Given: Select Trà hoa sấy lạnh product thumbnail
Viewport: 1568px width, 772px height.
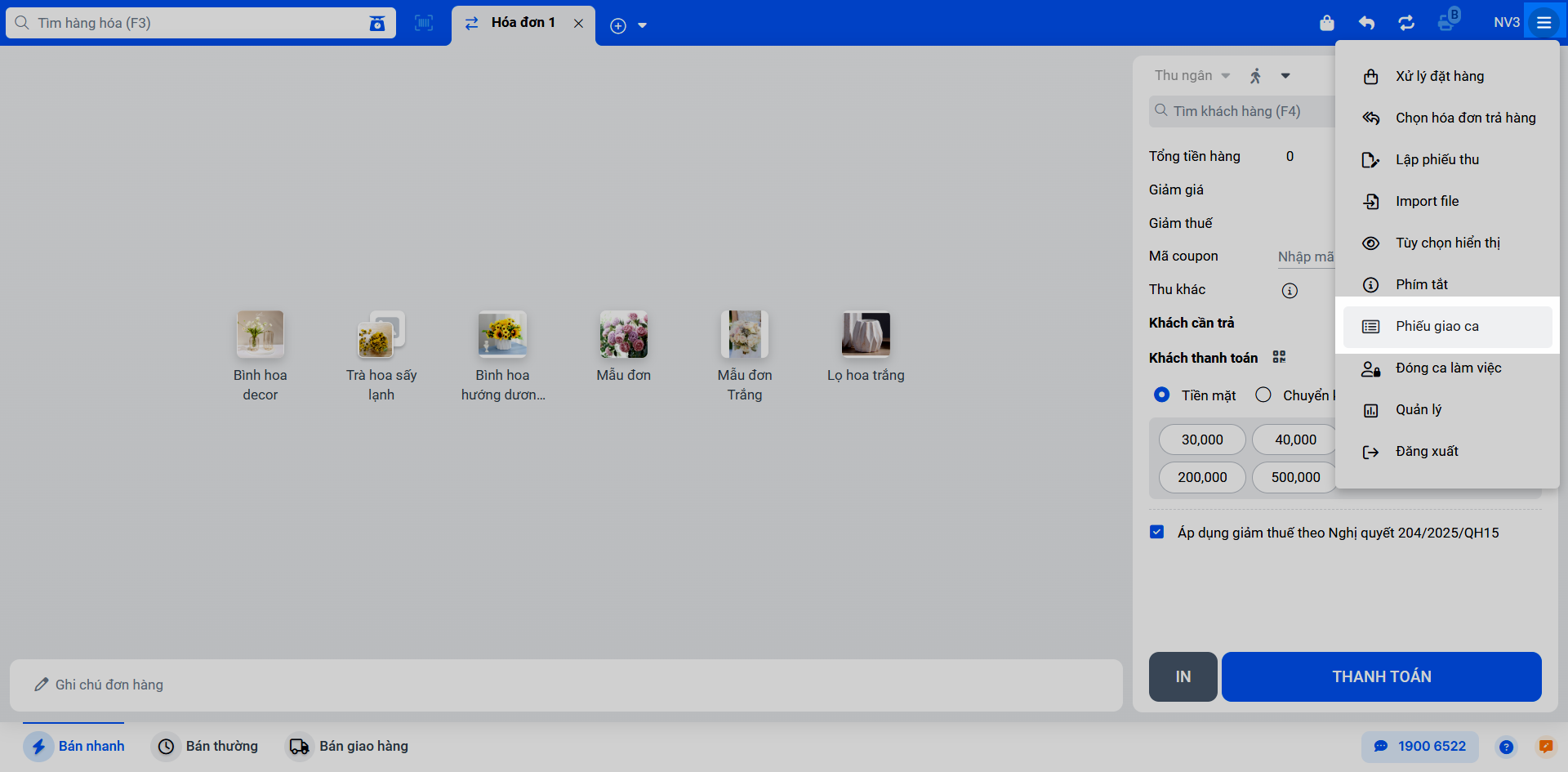Looking at the screenshot, I should pos(381,334).
